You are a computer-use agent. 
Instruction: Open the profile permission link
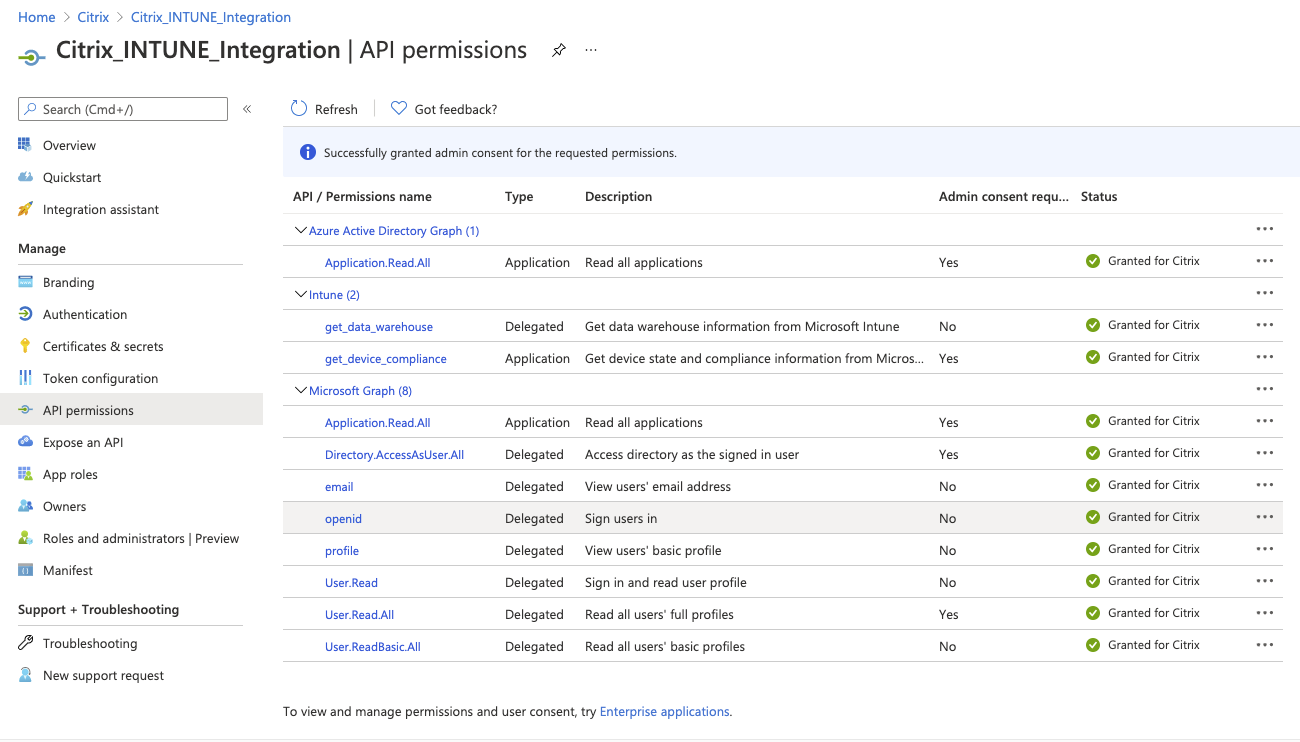click(342, 551)
